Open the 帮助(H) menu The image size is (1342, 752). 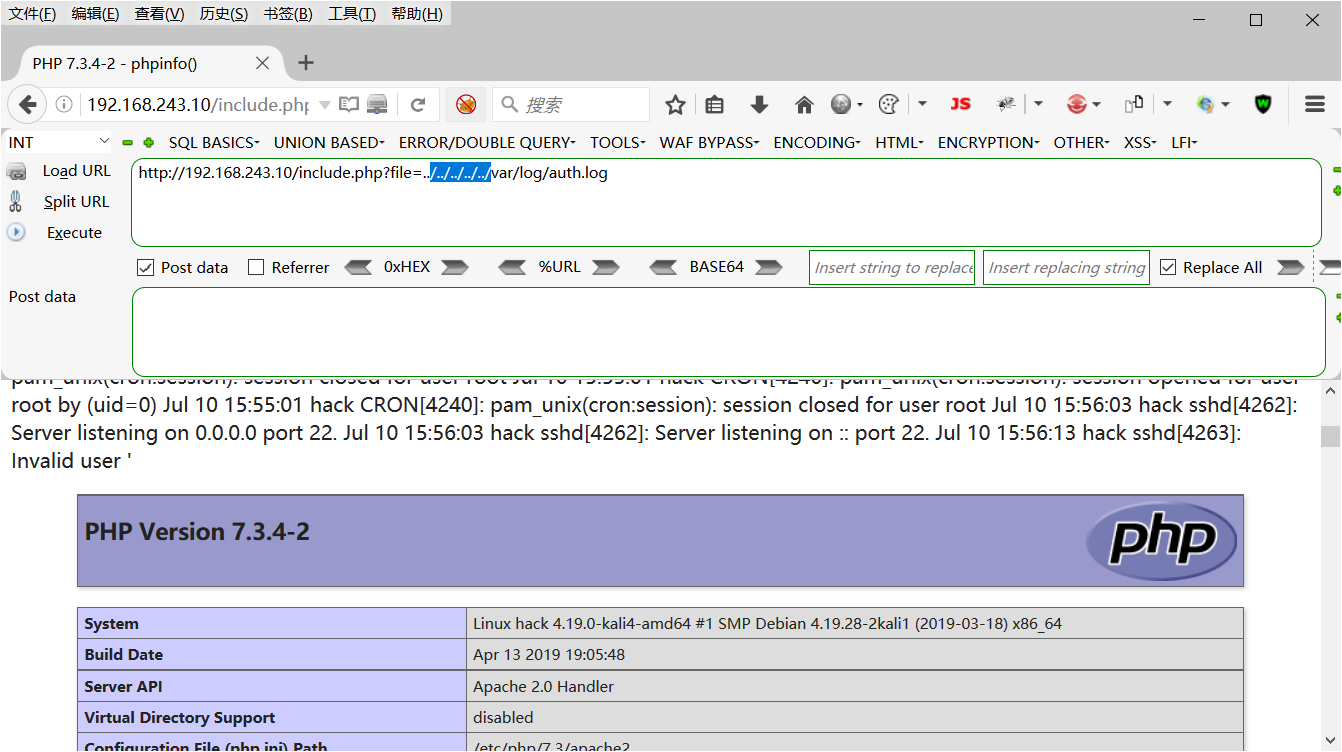(417, 14)
